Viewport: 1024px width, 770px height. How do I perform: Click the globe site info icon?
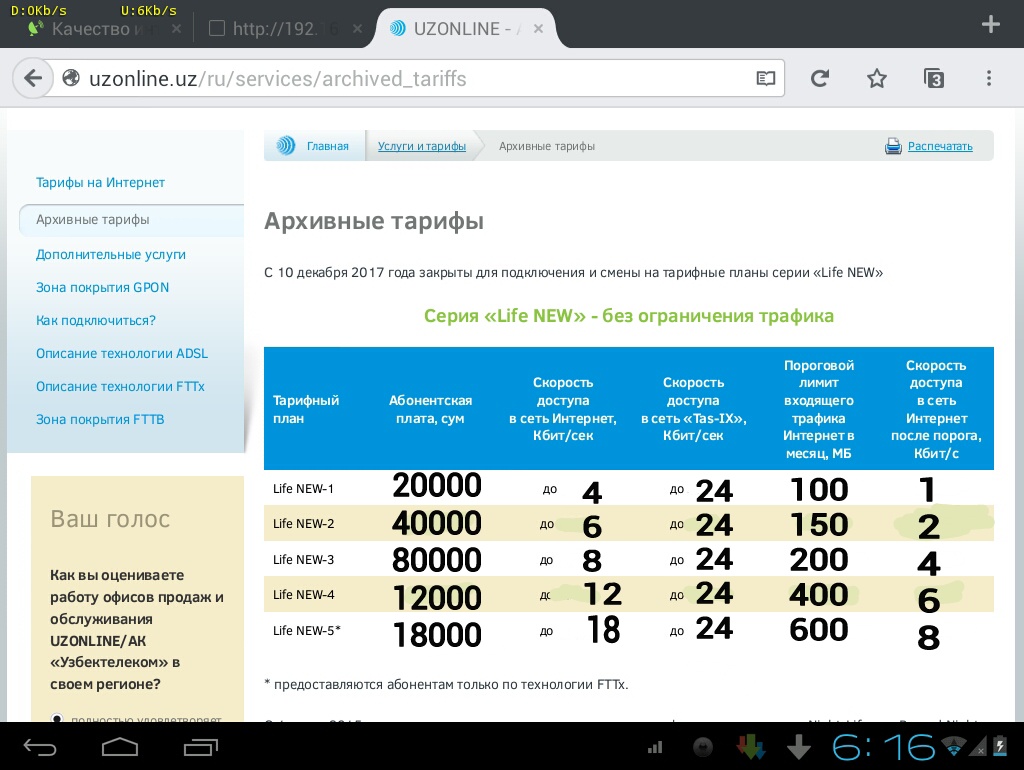pyautogui.click(x=71, y=78)
